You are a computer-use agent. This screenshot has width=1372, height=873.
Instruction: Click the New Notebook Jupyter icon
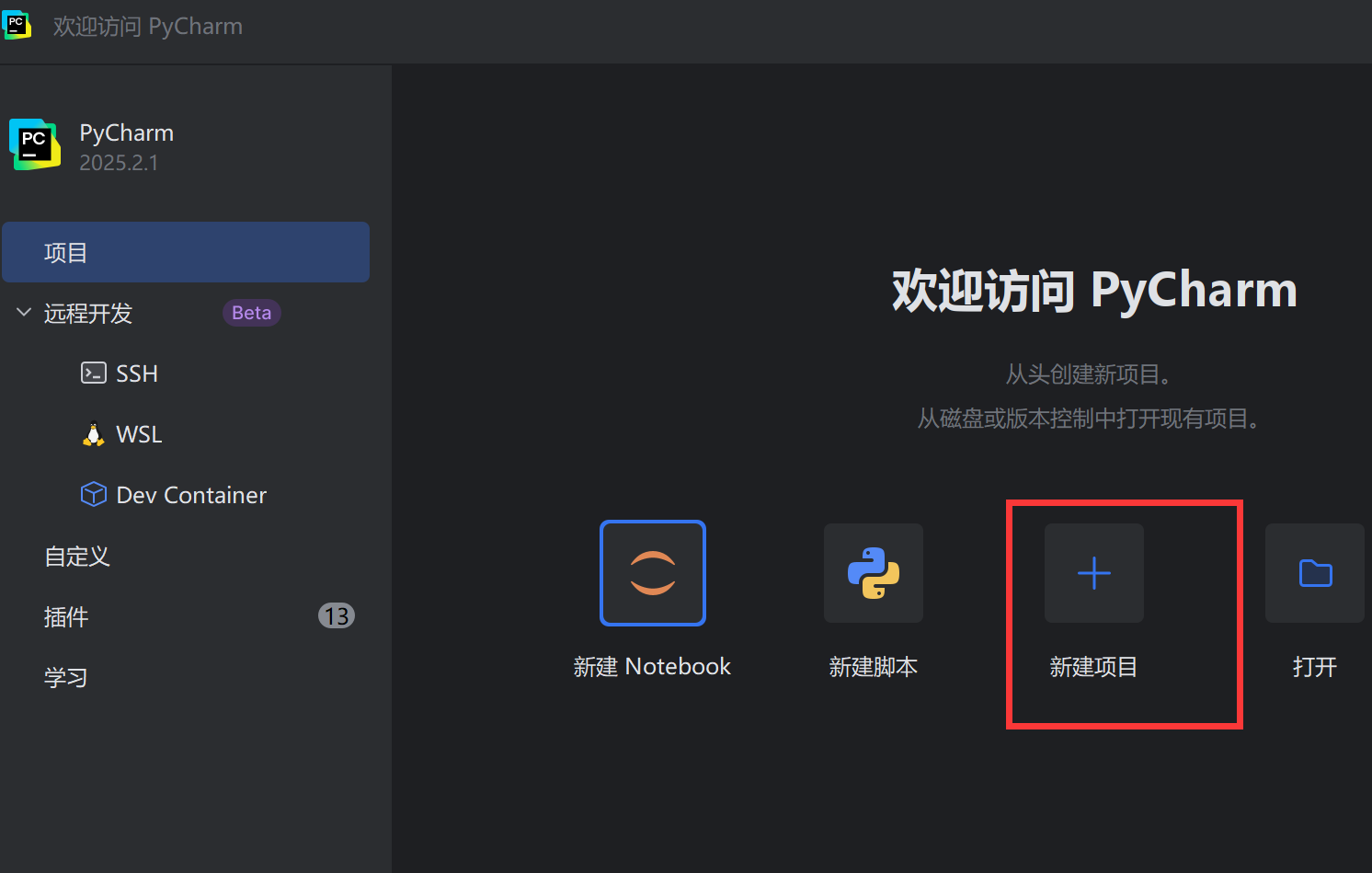coord(653,573)
